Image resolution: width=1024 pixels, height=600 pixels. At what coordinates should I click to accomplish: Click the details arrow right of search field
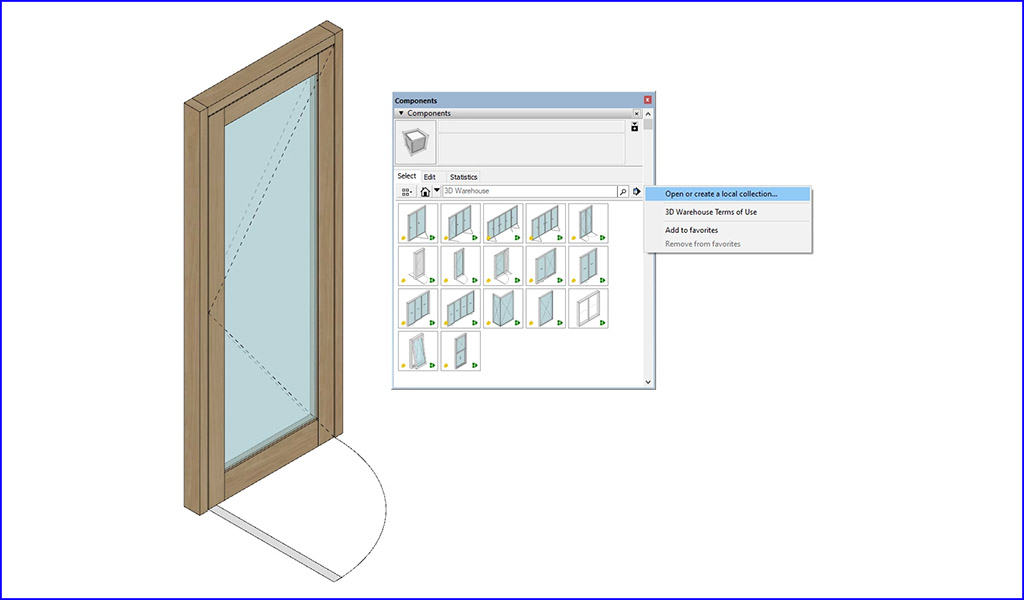[x=636, y=191]
